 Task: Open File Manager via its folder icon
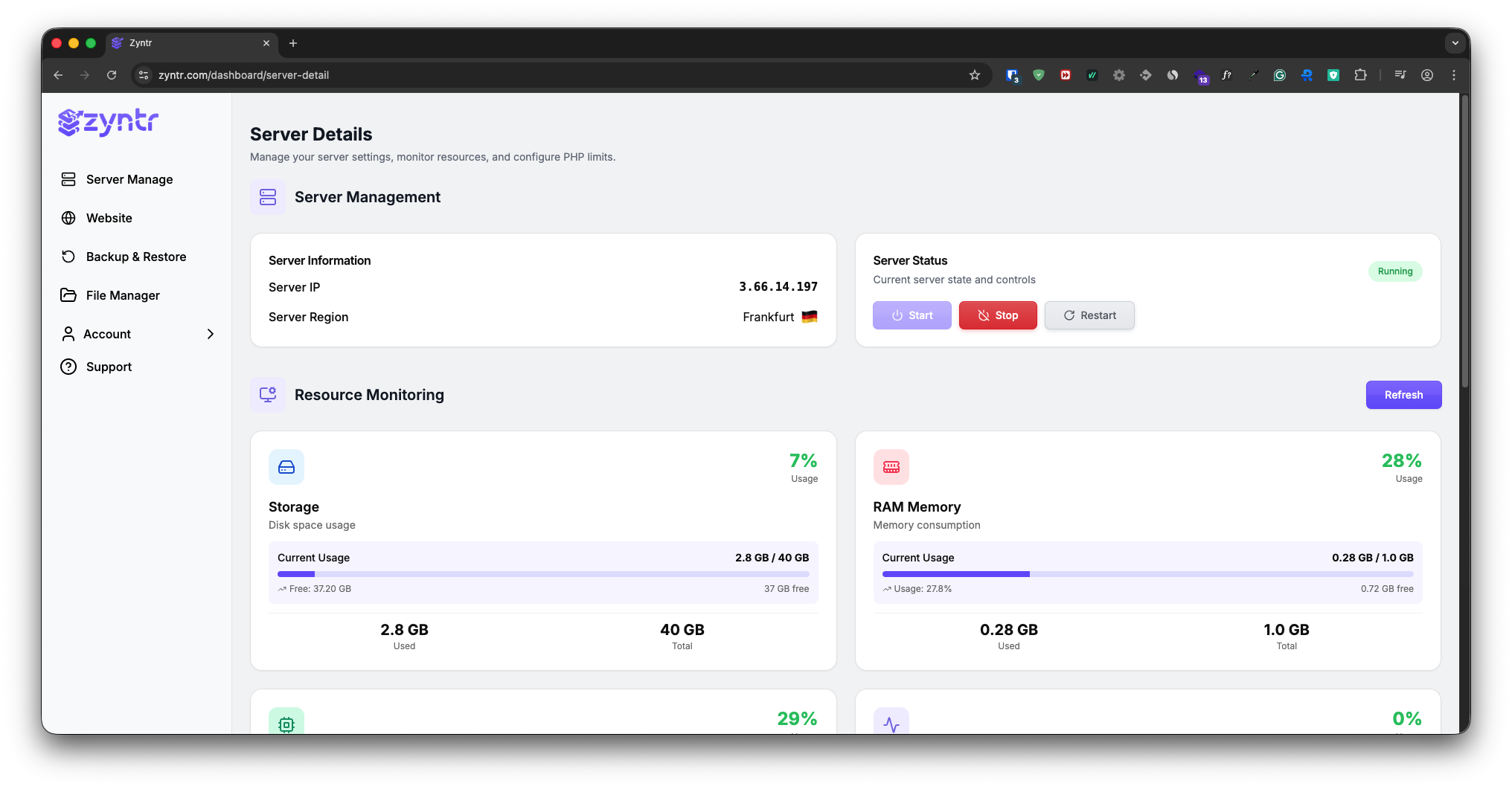coord(68,295)
